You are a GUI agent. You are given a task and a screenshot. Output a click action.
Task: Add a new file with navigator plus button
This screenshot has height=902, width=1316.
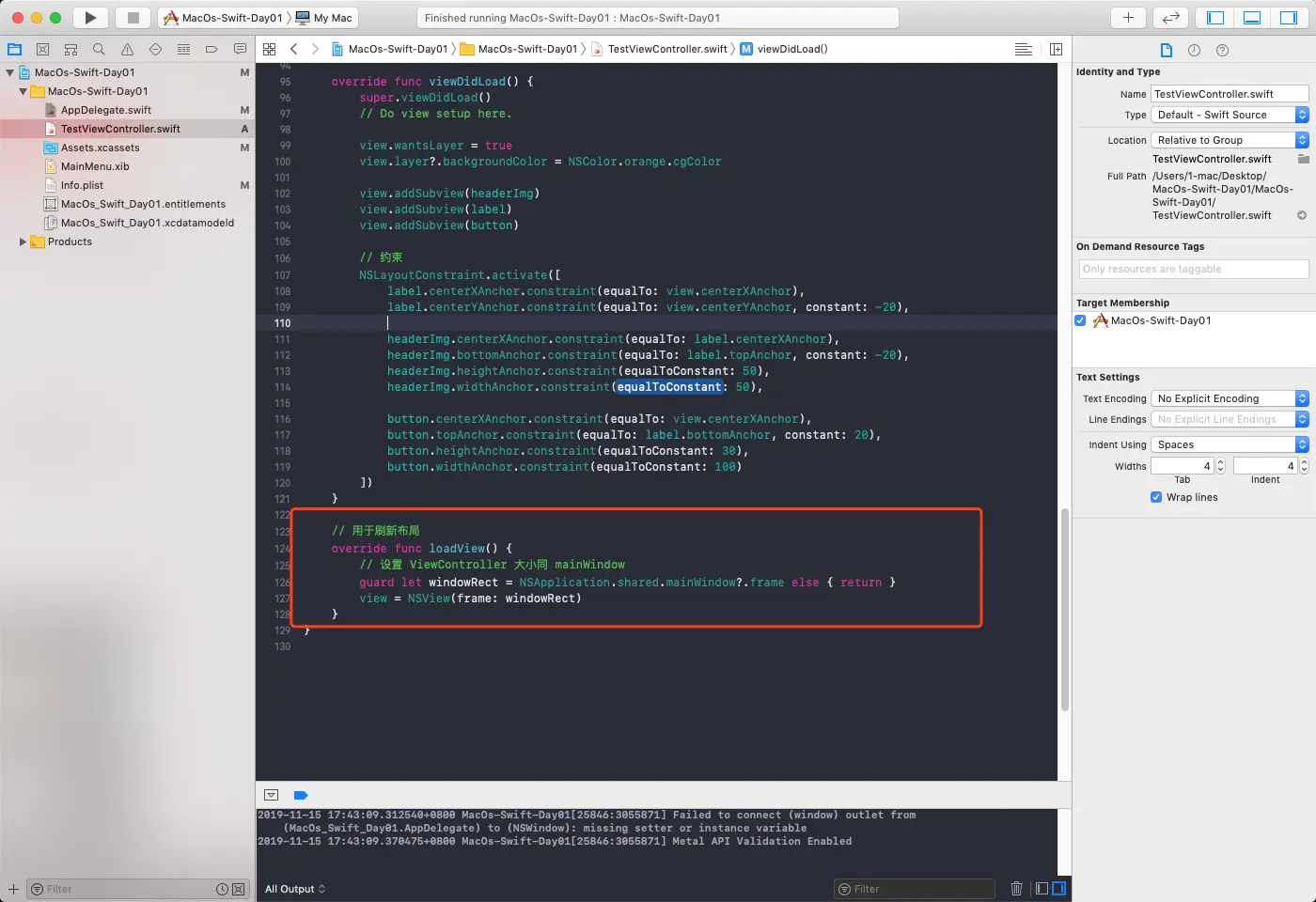point(13,889)
